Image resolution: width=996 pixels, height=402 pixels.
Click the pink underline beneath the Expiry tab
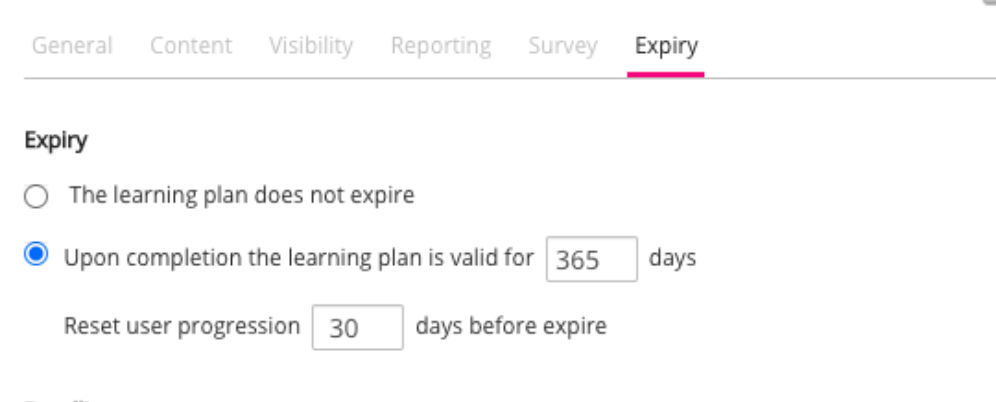tap(666, 73)
